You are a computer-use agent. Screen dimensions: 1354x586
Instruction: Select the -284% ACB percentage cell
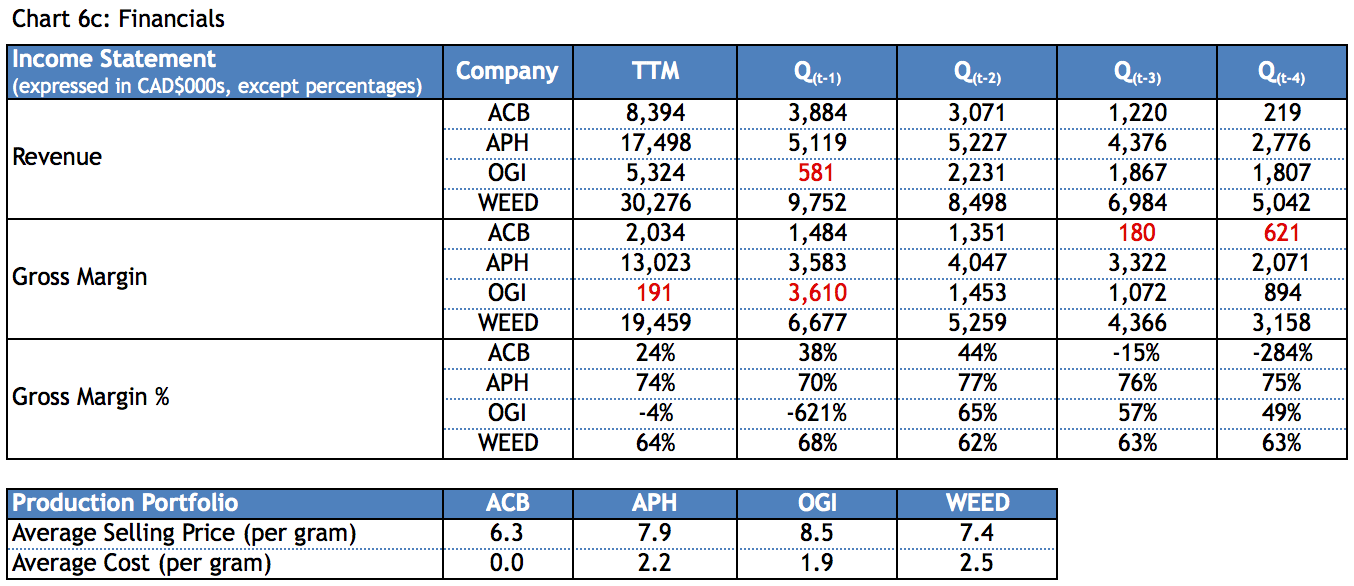coord(1282,353)
